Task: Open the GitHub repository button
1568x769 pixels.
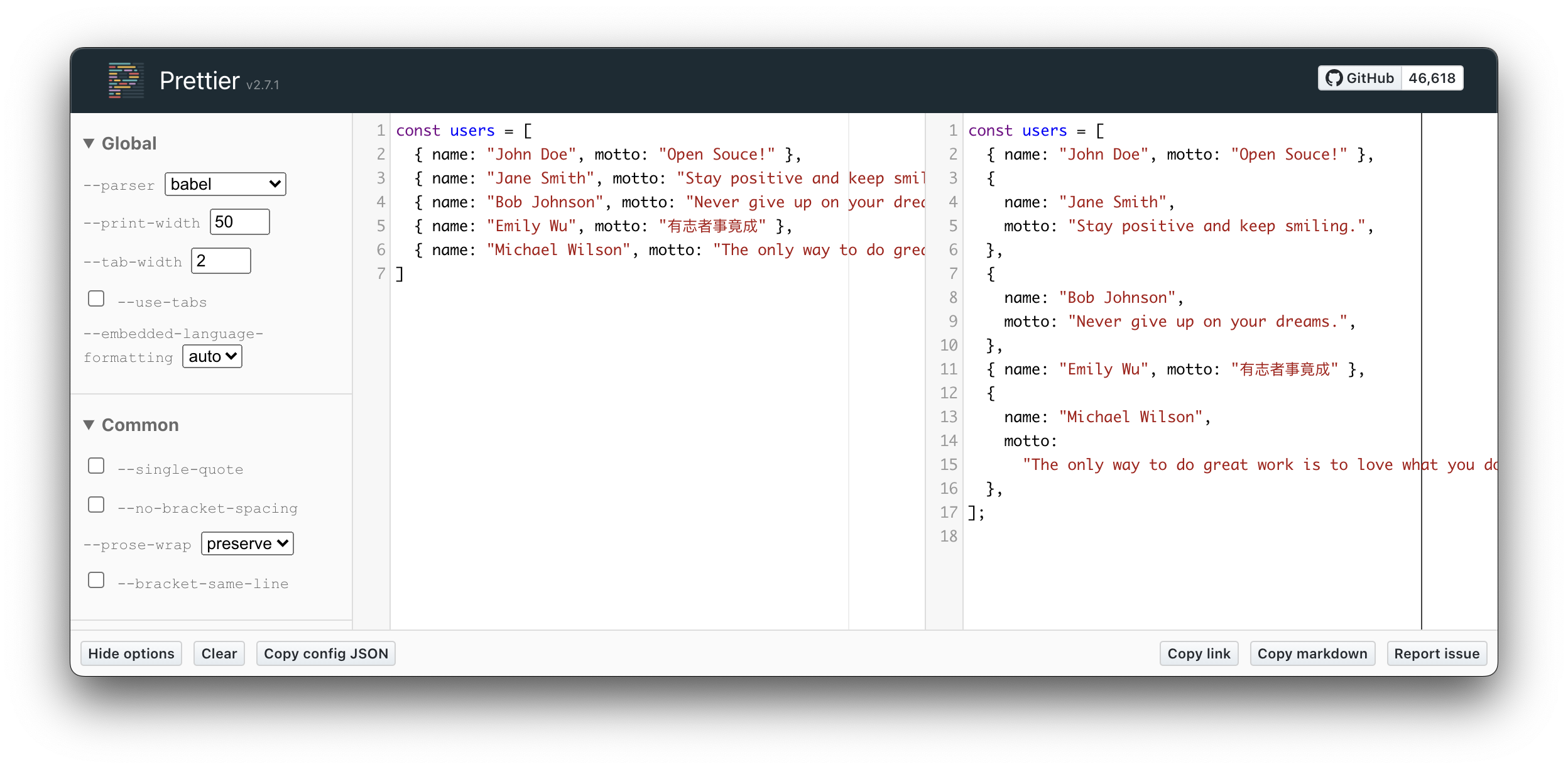Action: click(1360, 78)
